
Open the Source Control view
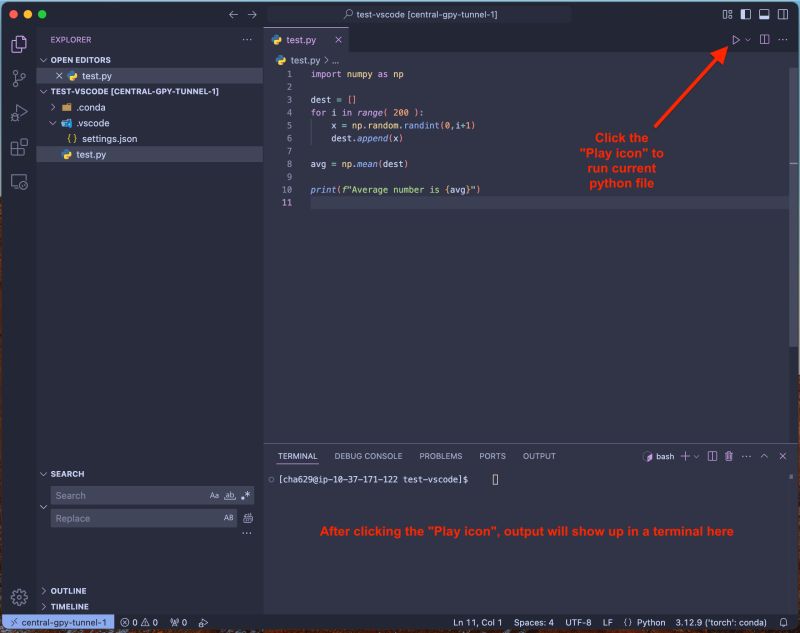coord(17,78)
